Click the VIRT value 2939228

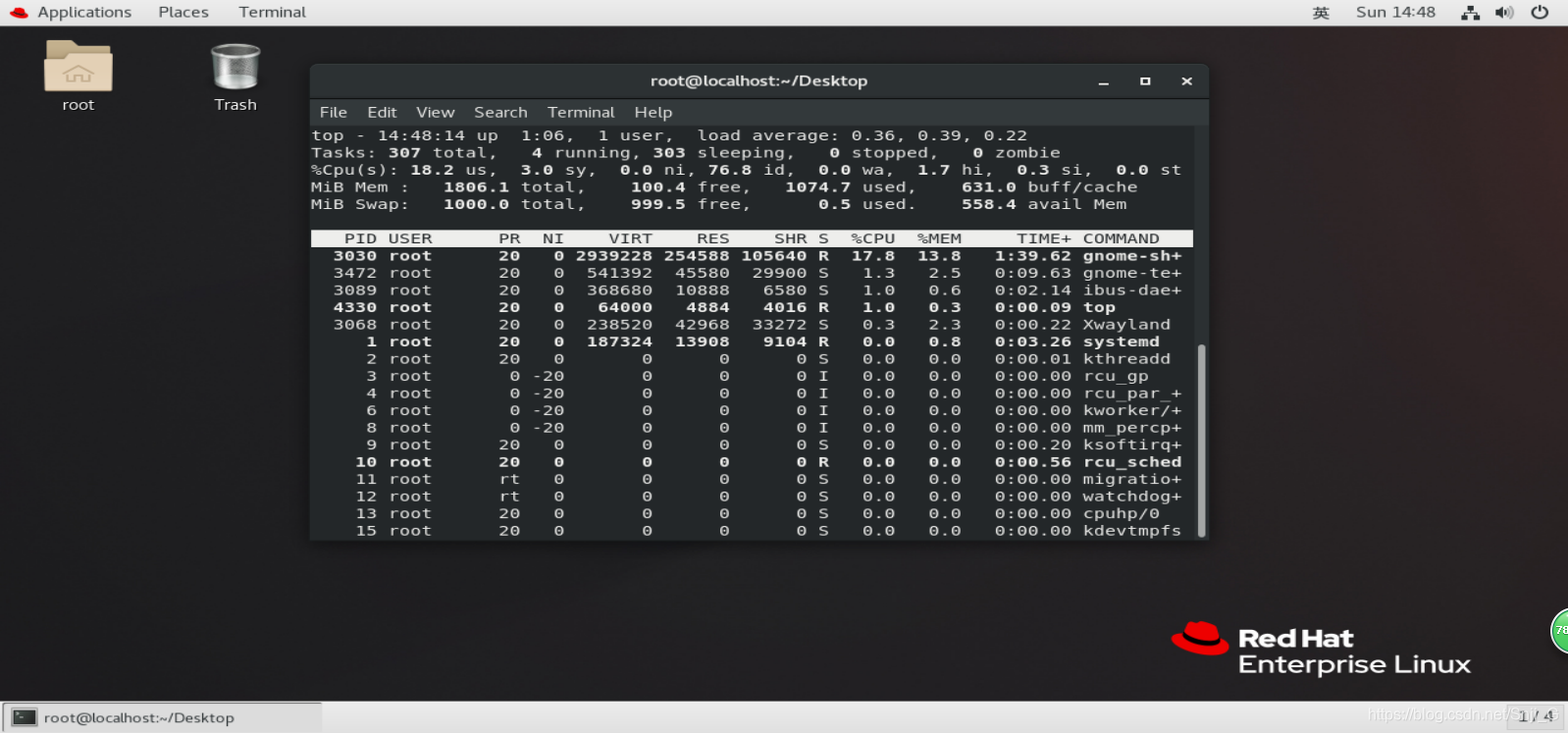pyautogui.click(x=614, y=256)
